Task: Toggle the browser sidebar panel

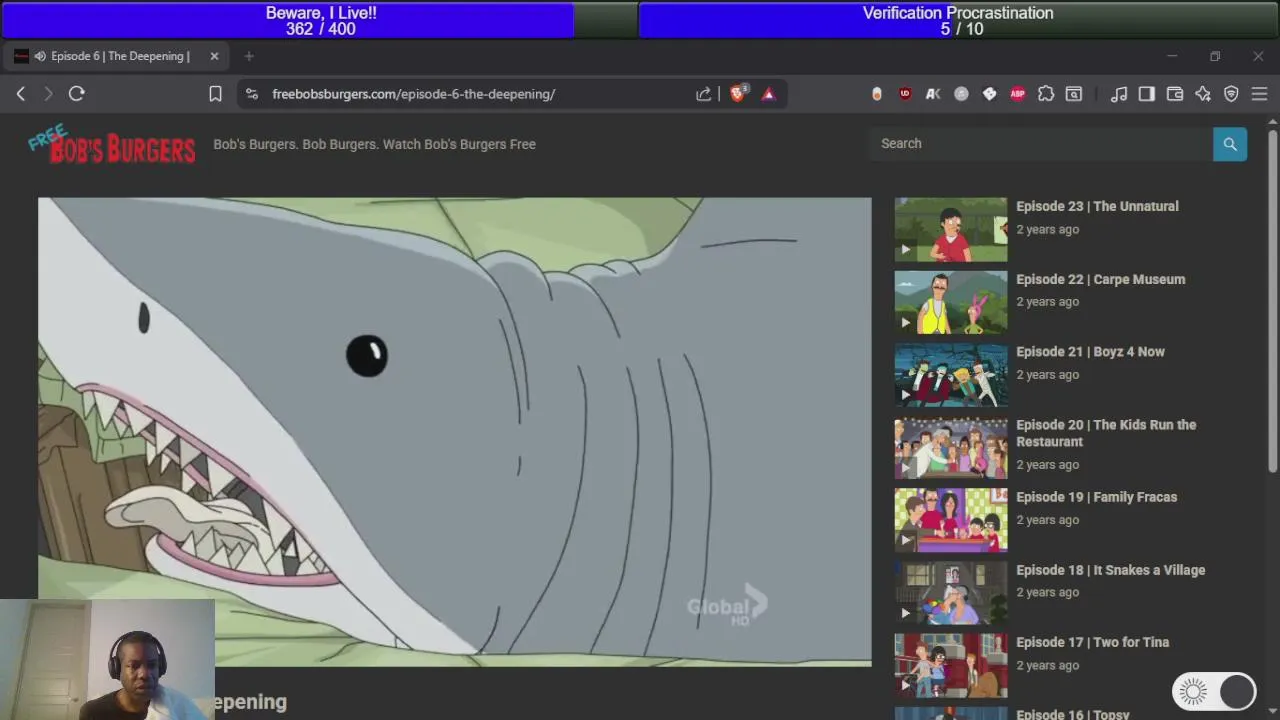Action: [x=1147, y=94]
